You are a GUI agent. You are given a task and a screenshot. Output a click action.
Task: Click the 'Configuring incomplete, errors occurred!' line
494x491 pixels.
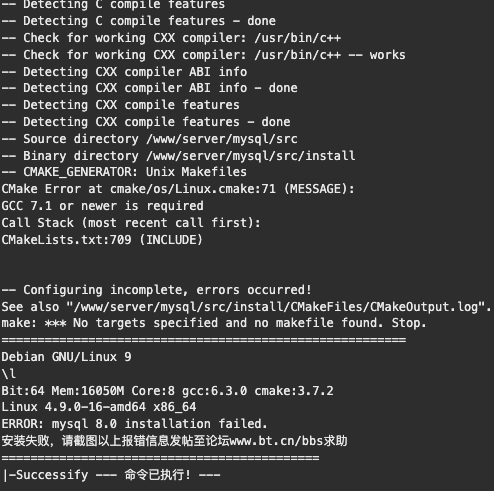point(156,290)
